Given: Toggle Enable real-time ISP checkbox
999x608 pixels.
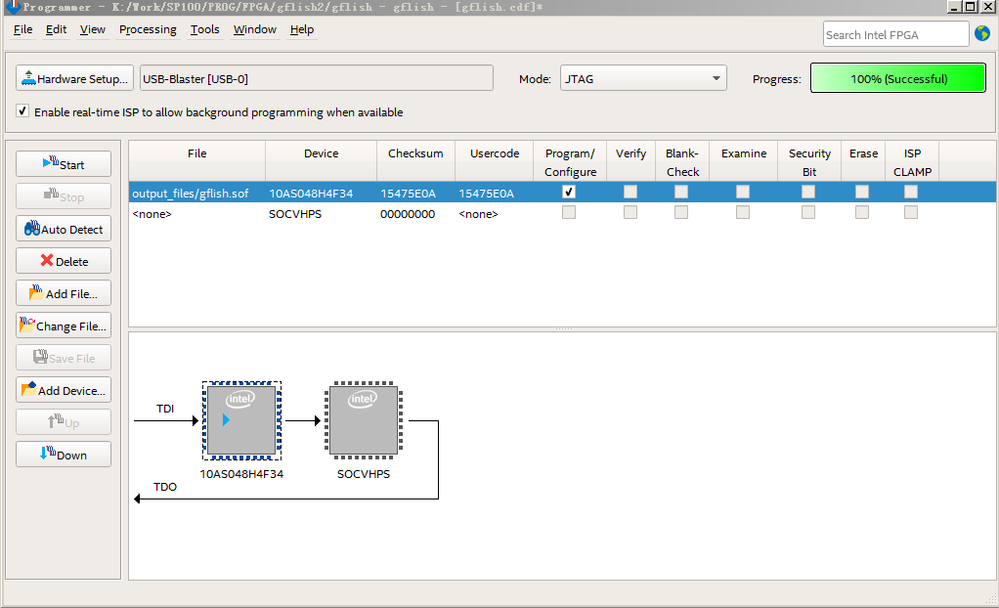Looking at the screenshot, I should point(22,111).
